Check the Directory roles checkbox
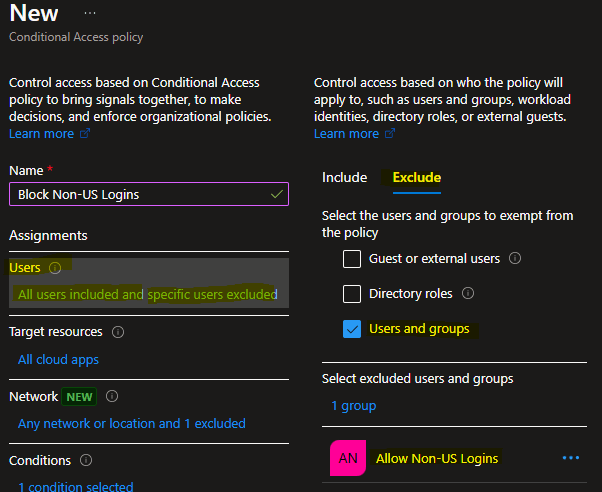Screen dimensions: 602x492 pos(352,294)
